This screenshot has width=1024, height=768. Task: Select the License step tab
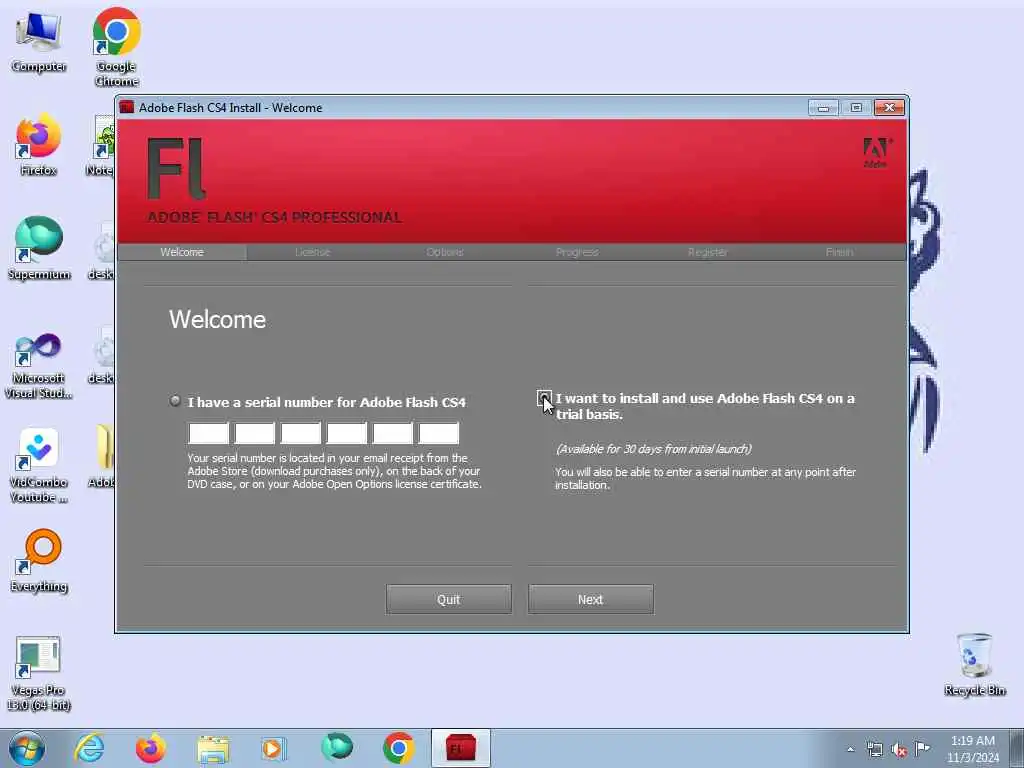tap(312, 252)
